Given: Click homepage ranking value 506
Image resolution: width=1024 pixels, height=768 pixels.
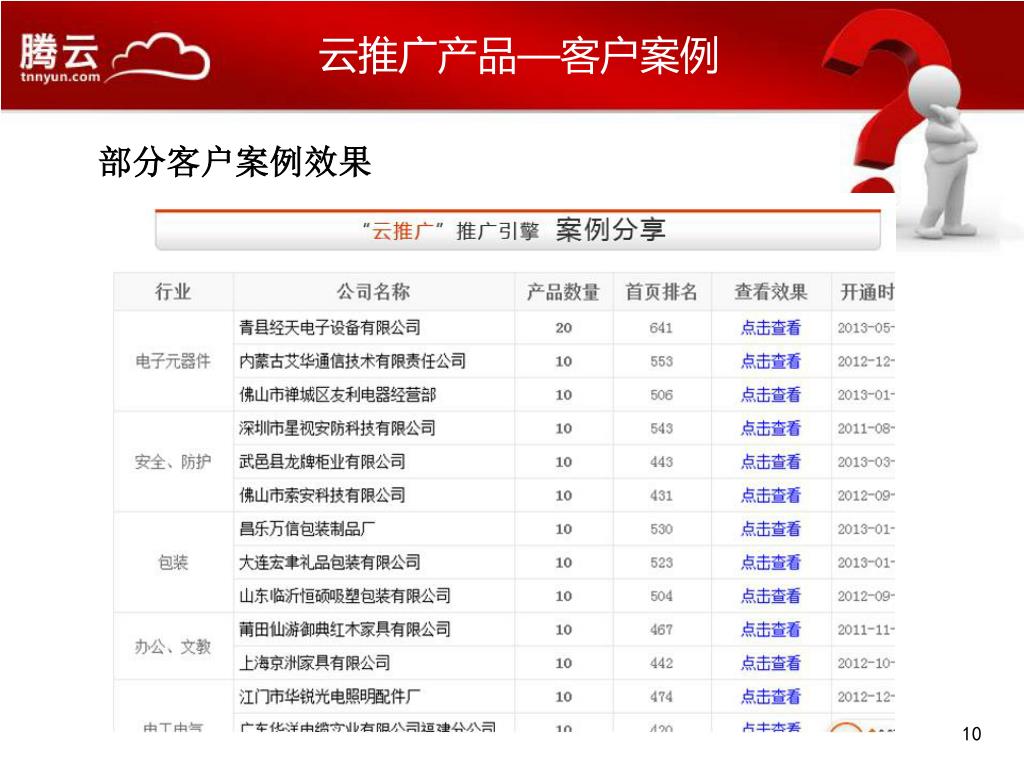Looking at the screenshot, I should point(661,395).
